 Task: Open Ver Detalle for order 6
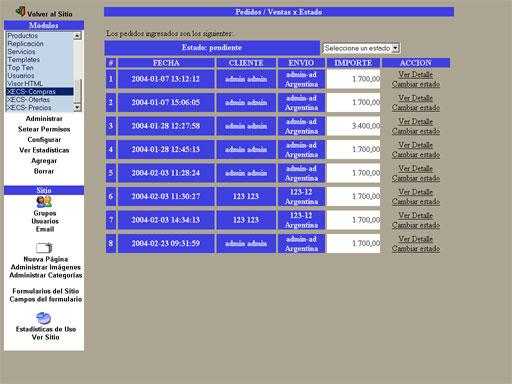[x=416, y=192]
